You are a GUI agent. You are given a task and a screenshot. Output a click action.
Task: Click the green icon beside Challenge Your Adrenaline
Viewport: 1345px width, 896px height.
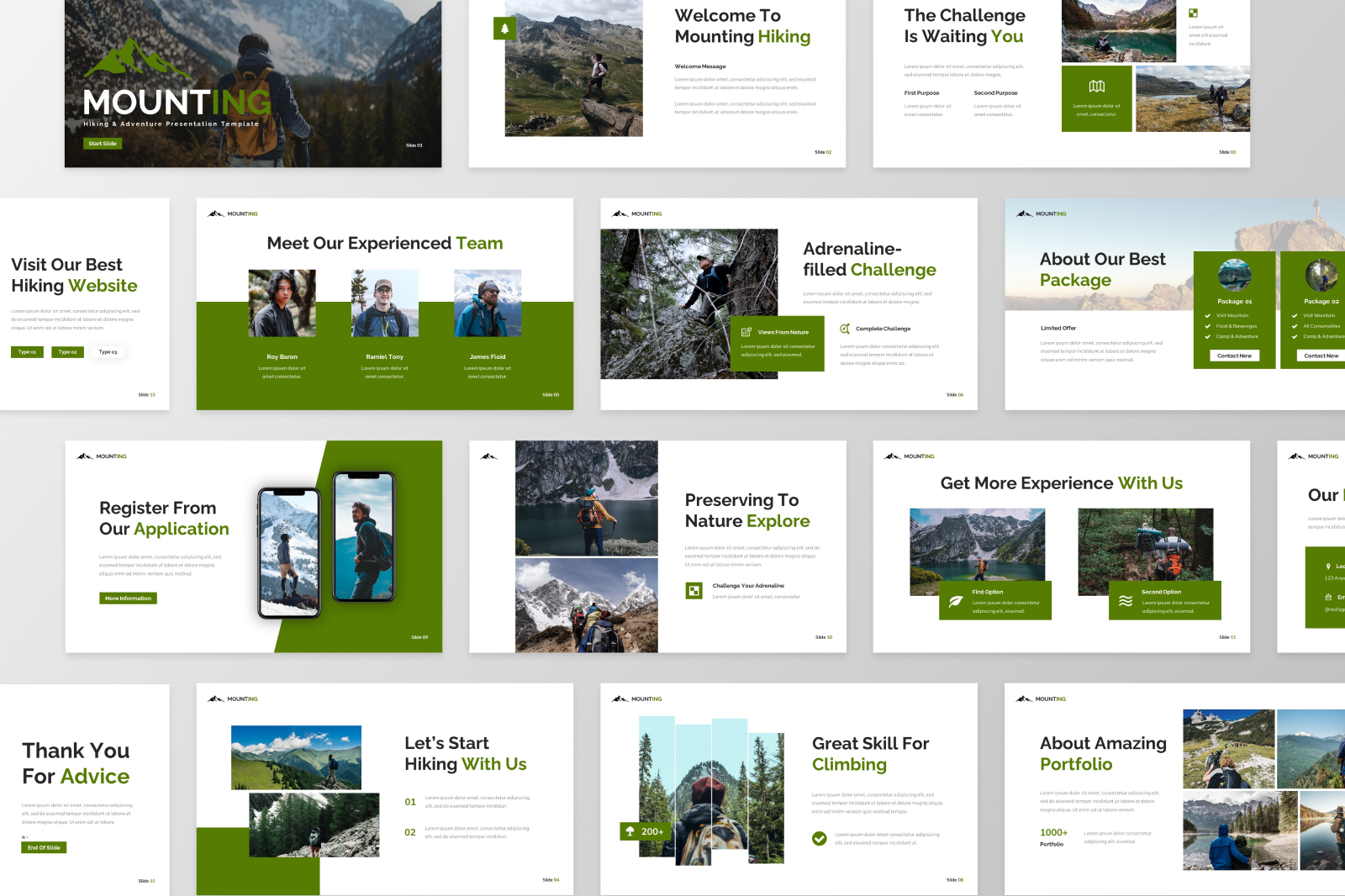(692, 591)
